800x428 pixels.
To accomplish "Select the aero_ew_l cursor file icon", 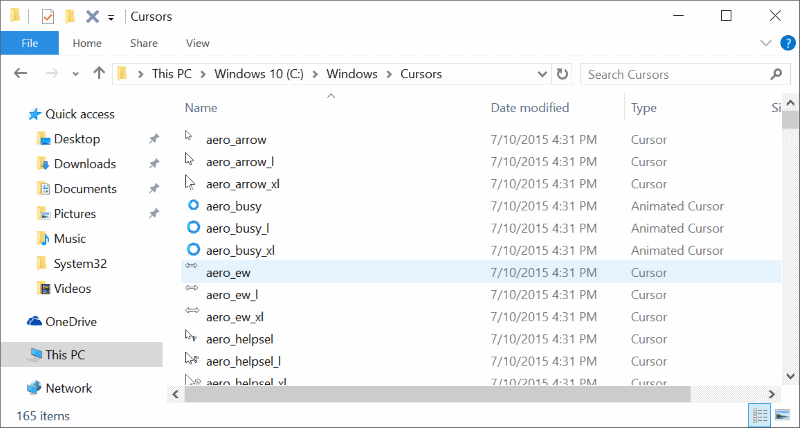I will pyautogui.click(x=191, y=288).
